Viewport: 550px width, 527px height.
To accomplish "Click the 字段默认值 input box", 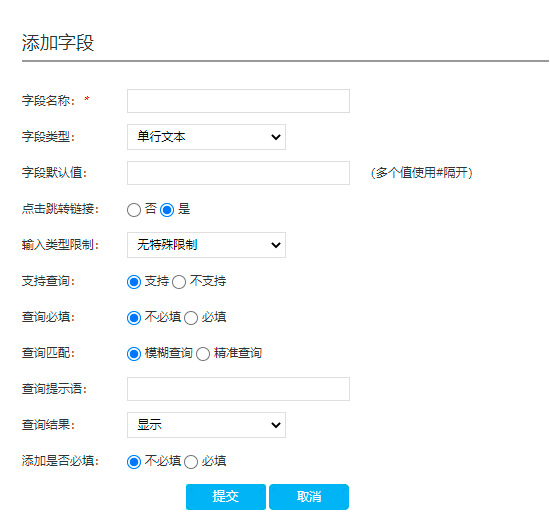I will pos(238,173).
